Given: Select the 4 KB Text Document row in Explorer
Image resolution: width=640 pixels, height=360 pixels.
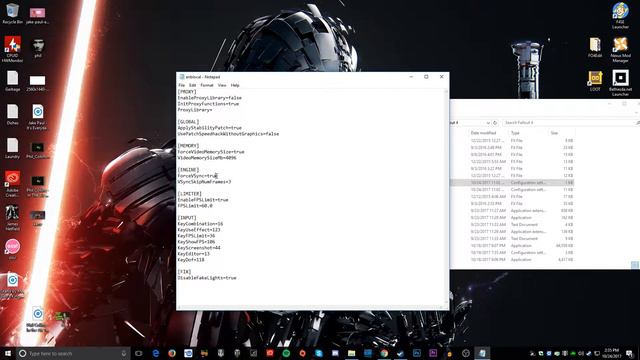Looking at the screenshot, I should [512, 224].
